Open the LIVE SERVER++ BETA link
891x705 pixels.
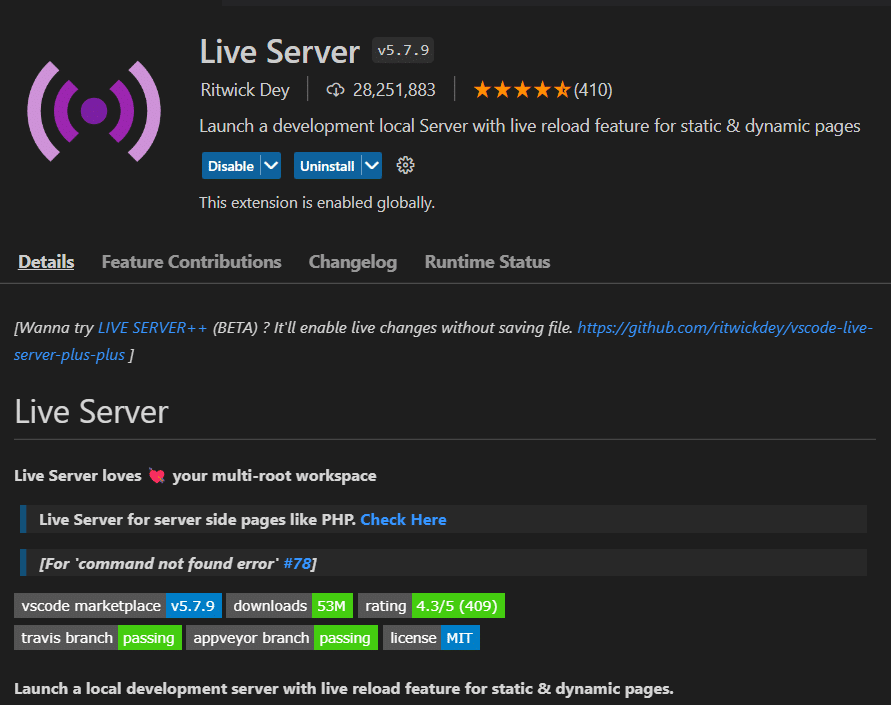pyautogui.click(x=154, y=327)
